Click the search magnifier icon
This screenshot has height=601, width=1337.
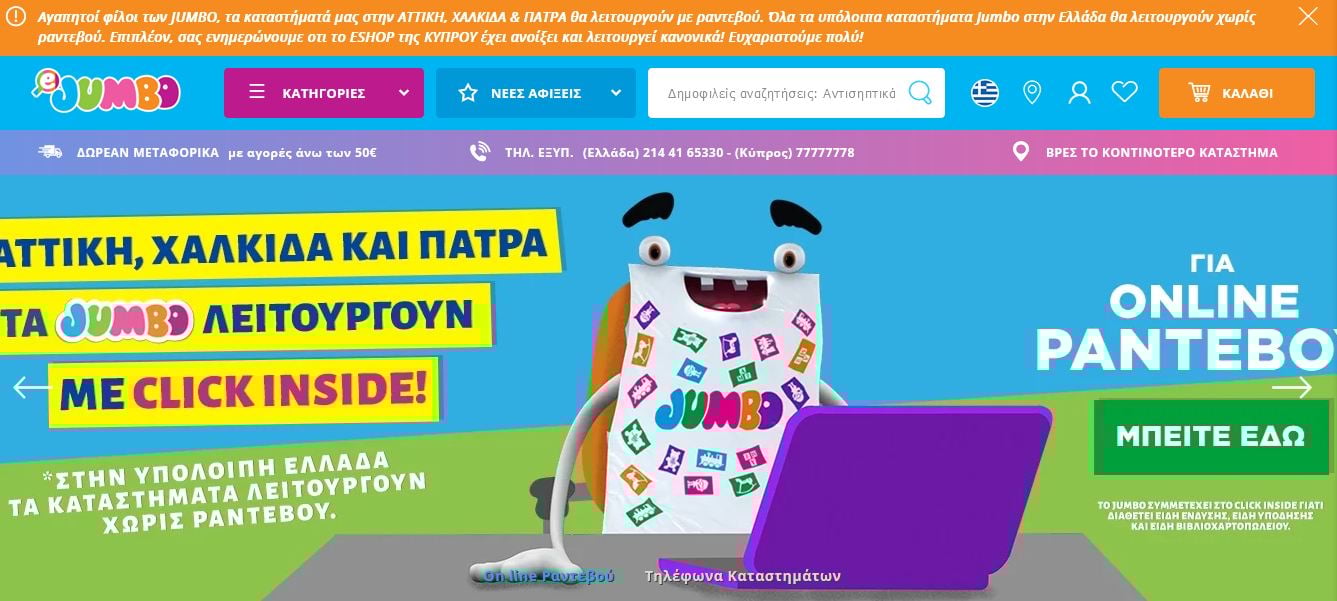[920, 93]
